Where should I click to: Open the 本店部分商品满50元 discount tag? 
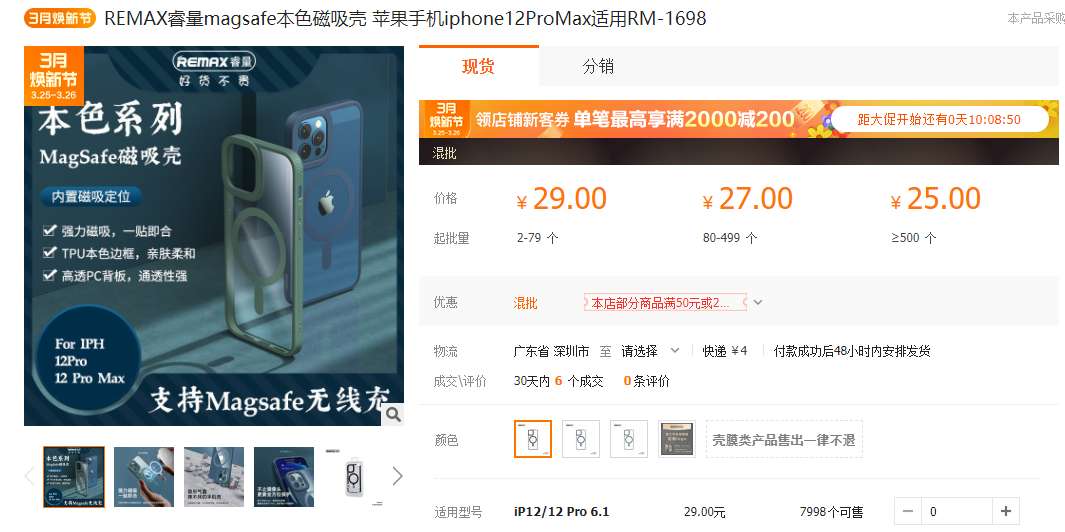pos(665,302)
